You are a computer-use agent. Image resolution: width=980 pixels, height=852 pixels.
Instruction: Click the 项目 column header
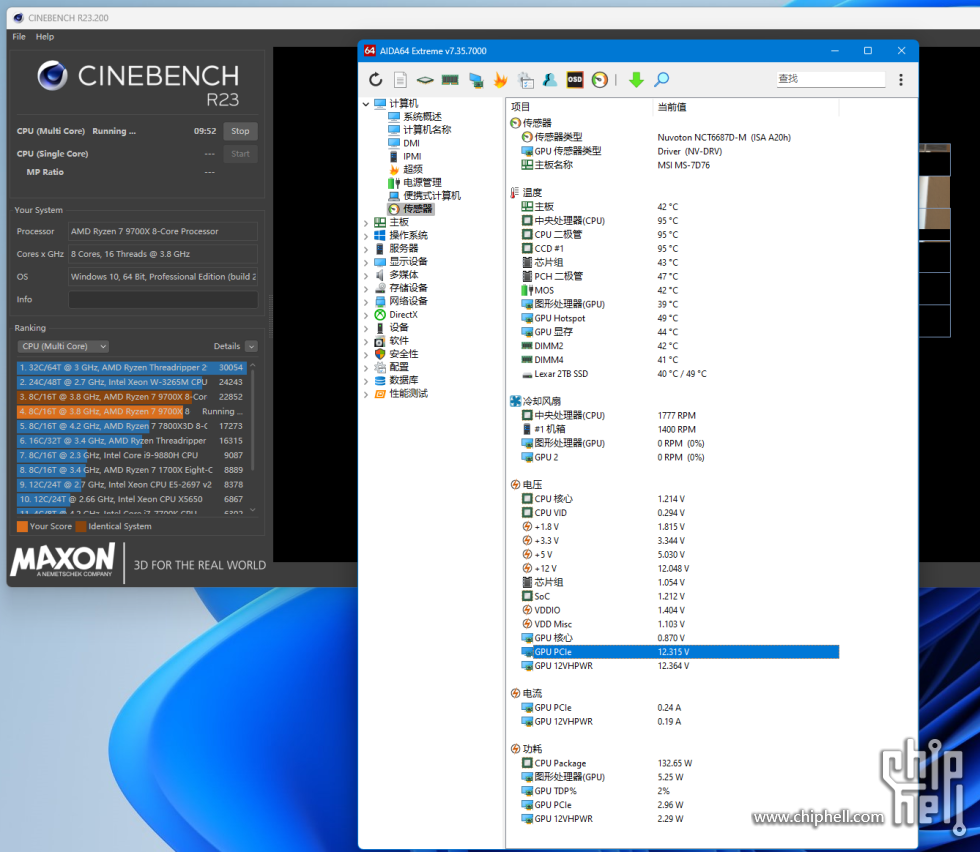579,107
